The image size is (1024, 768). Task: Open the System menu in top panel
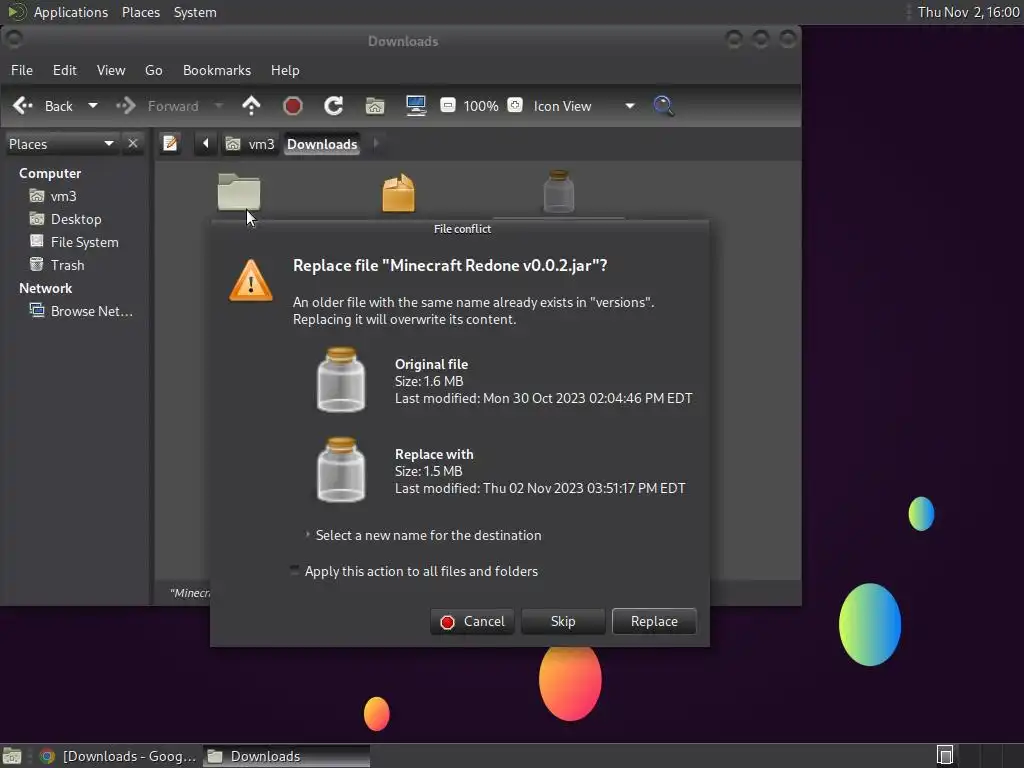(x=195, y=12)
